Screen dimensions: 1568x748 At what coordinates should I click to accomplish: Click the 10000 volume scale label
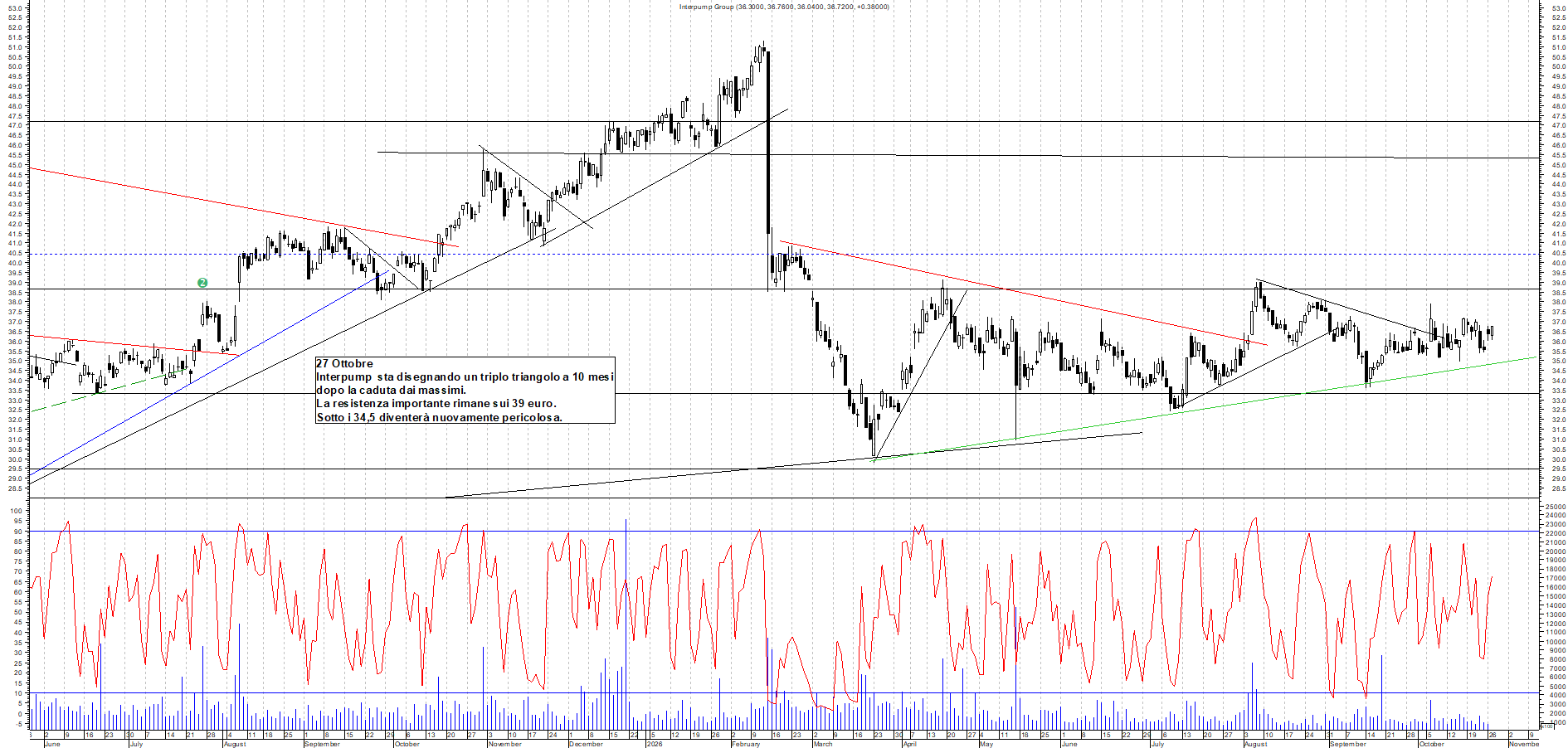pos(1556,642)
